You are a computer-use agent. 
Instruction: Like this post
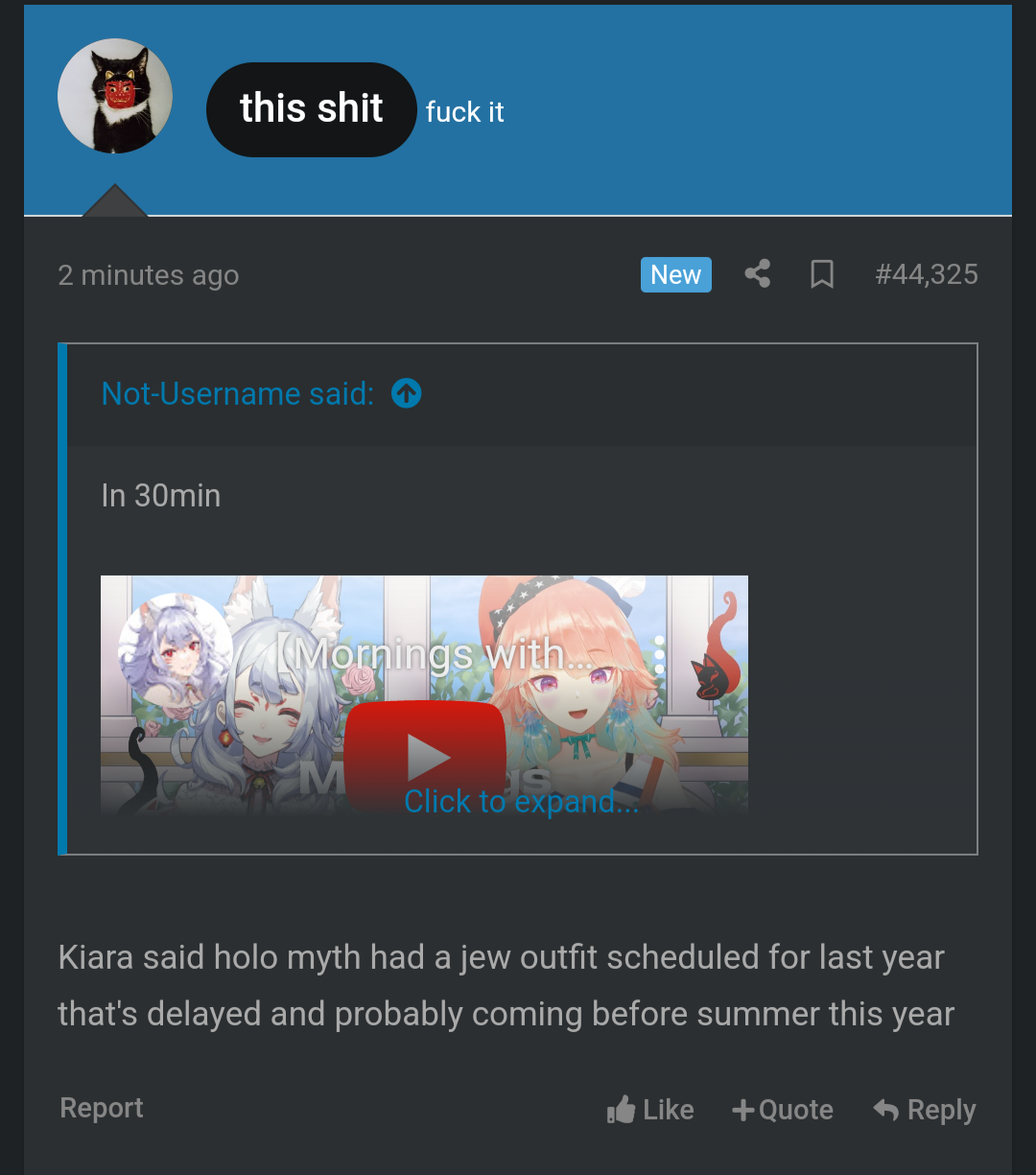650,1110
